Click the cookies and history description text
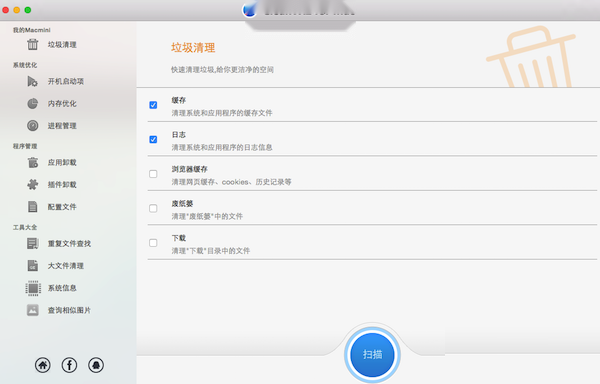600x384 pixels. coord(231,182)
